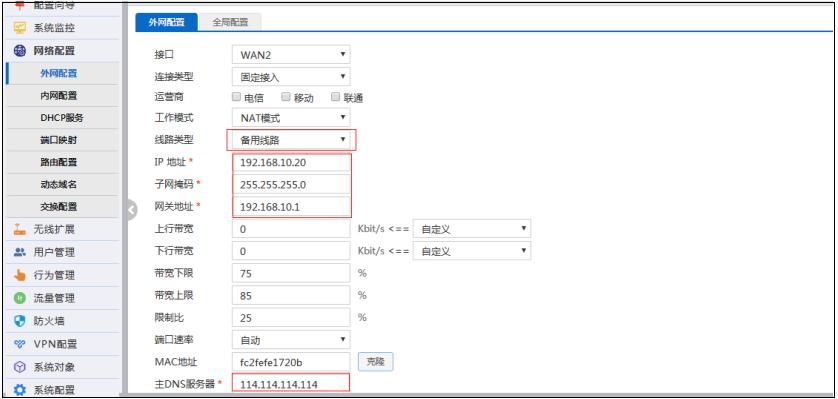
Task: Click the 带宽下限 field showing 75
Action: [x=291, y=273]
